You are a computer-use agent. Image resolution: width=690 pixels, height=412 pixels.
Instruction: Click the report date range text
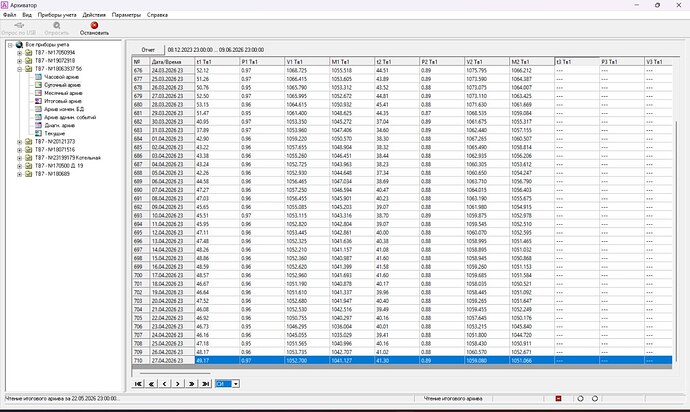(x=216, y=50)
